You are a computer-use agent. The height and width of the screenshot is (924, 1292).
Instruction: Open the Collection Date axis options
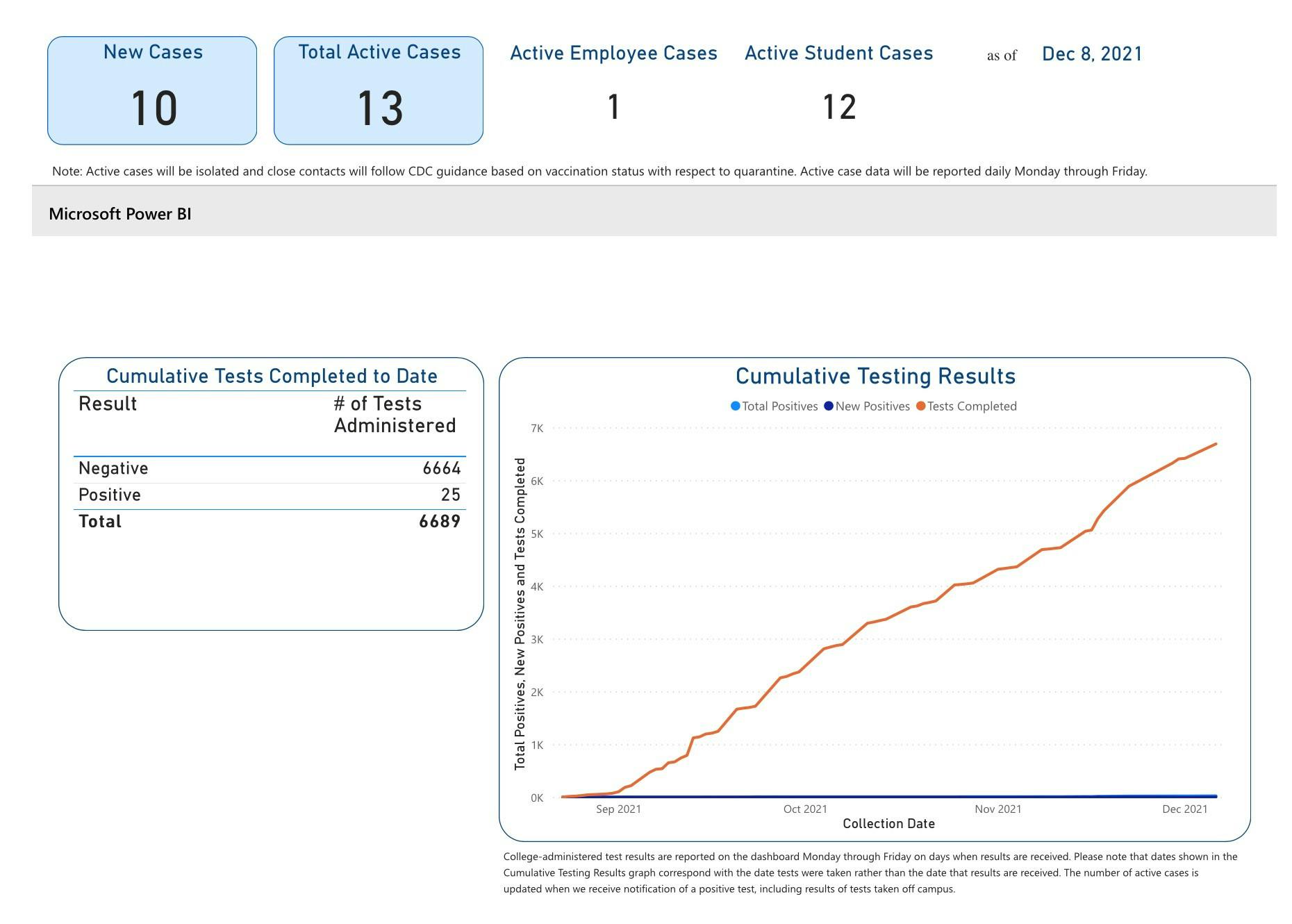[889, 823]
